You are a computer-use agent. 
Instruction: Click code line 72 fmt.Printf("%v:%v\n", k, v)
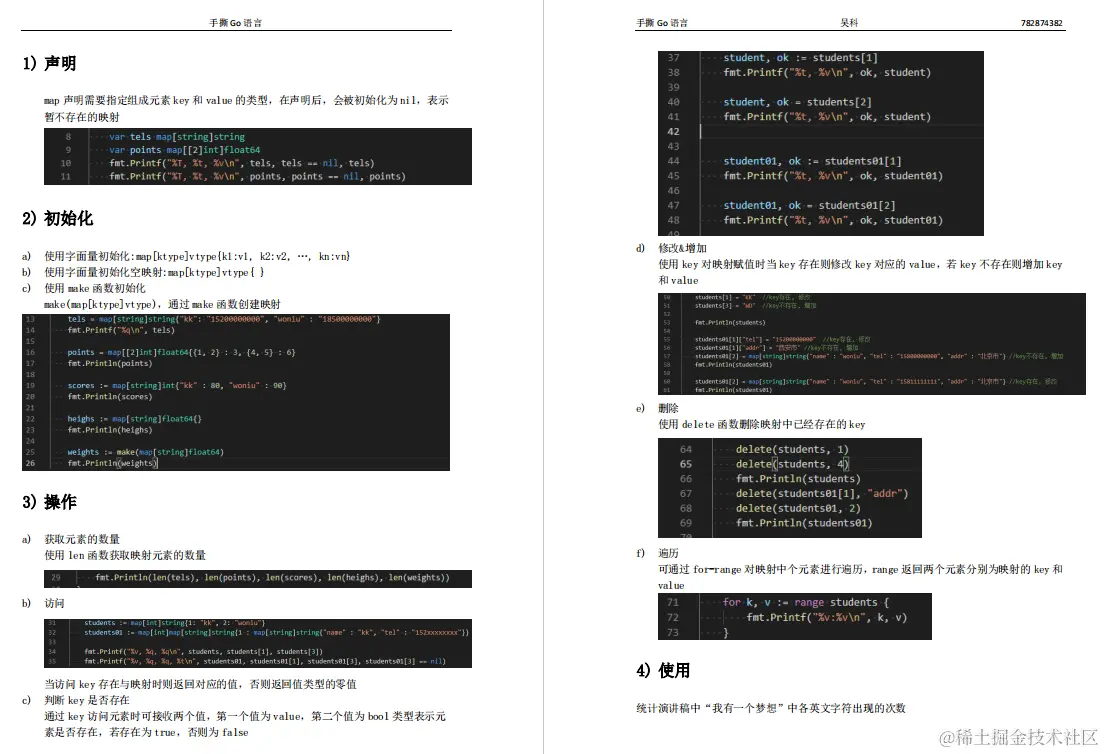[827, 617]
